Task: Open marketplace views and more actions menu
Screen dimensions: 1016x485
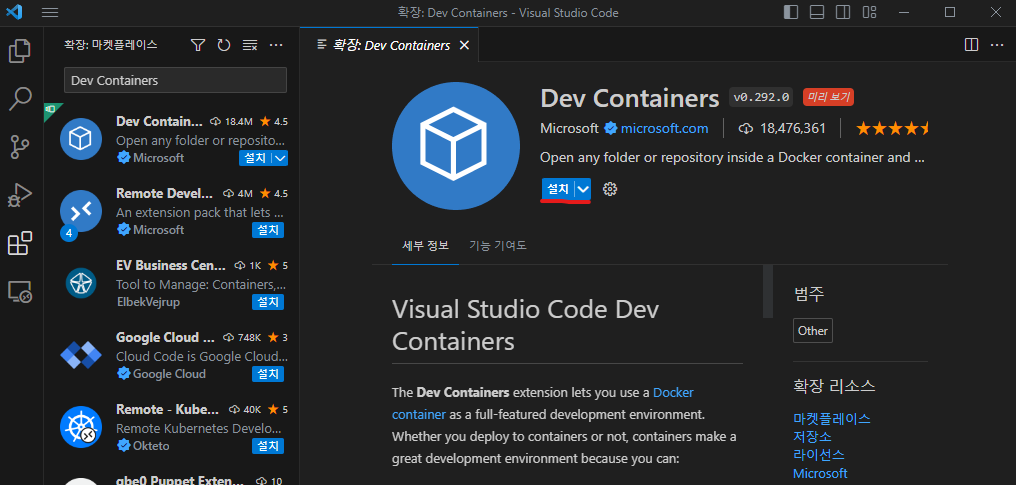Action: point(276,45)
